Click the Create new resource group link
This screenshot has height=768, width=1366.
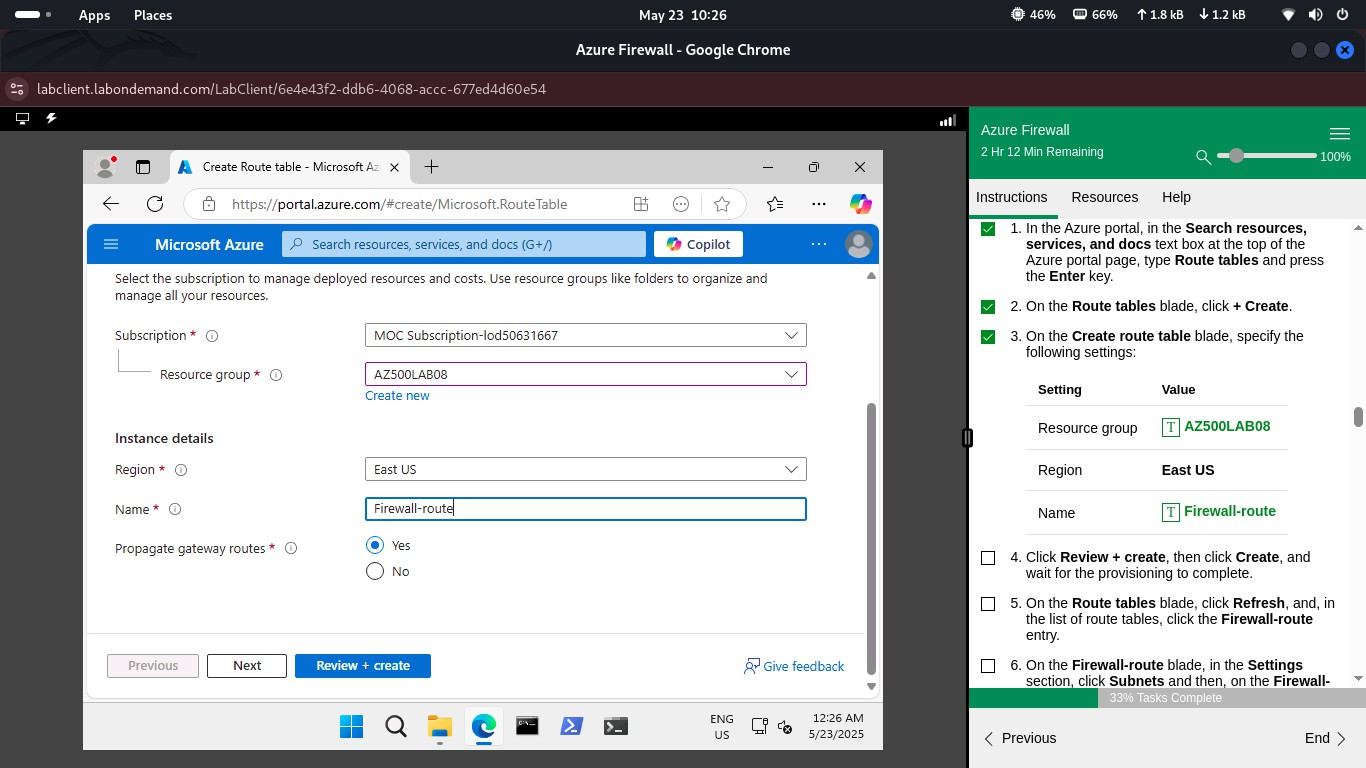[x=397, y=396]
